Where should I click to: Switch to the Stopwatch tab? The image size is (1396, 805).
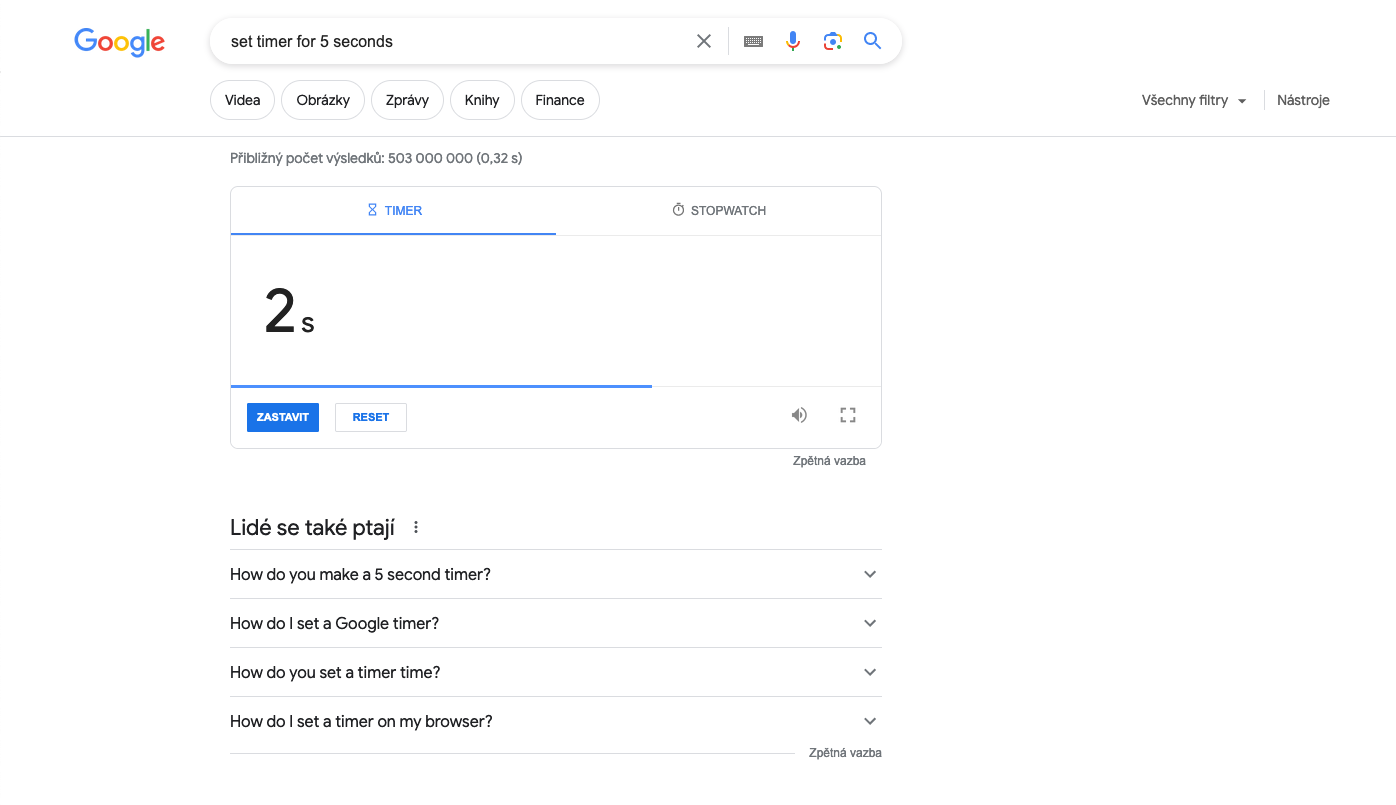719,211
